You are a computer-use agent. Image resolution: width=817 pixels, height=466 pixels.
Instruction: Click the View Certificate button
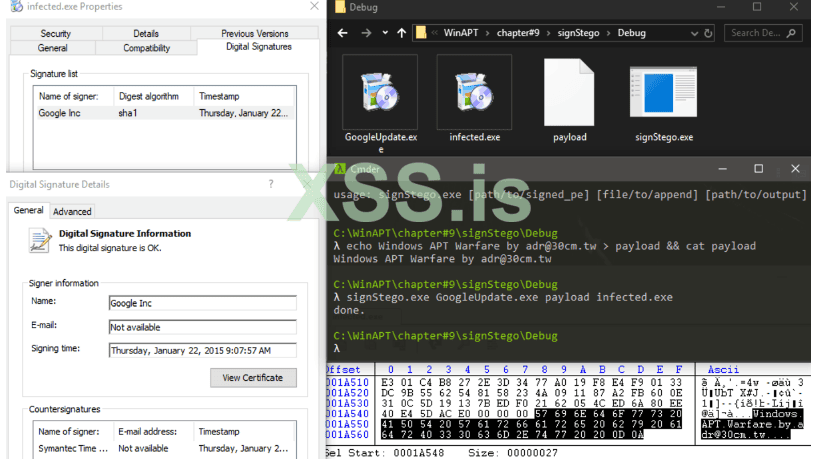(x=253, y=378)
